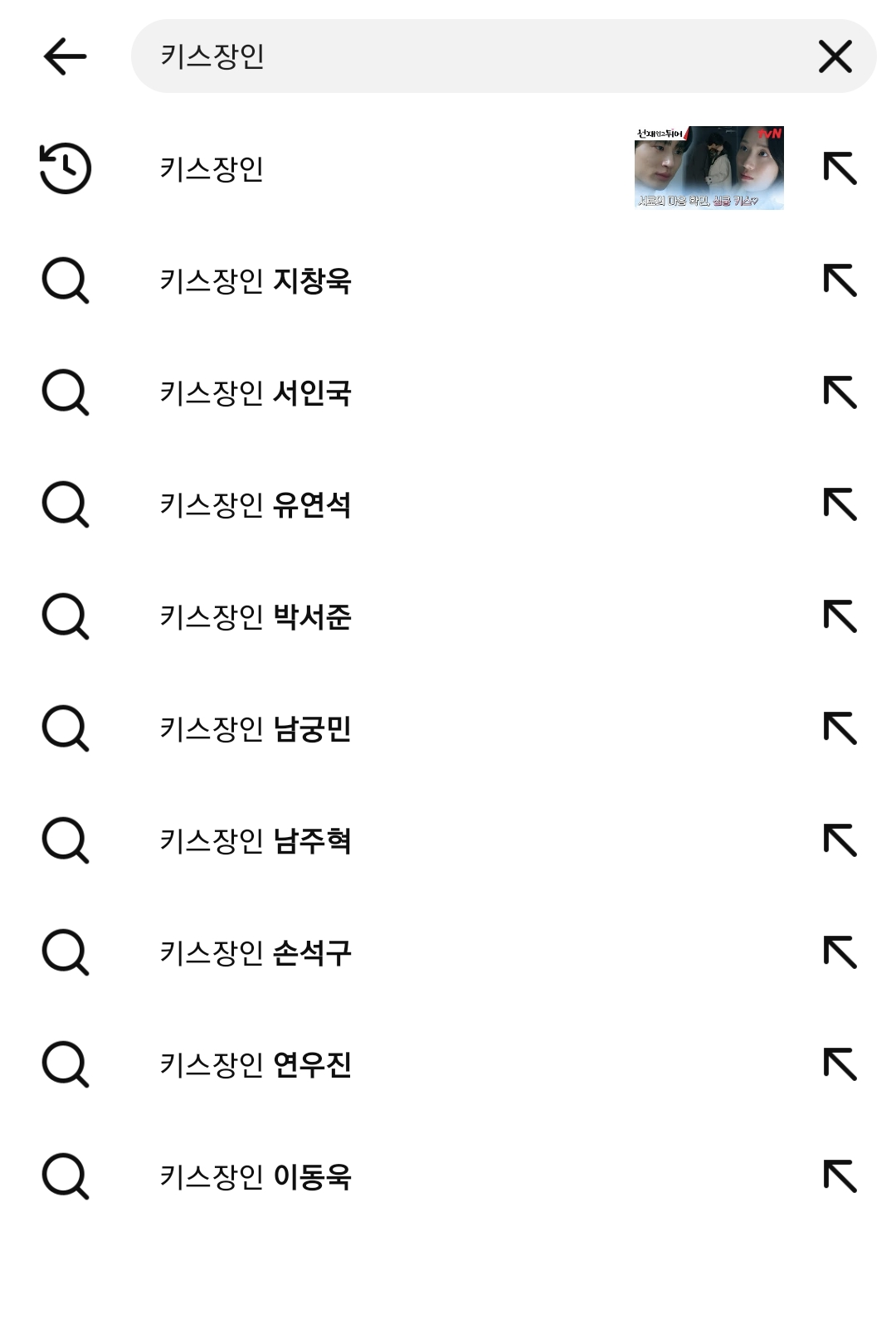Fill search with 키스장인 지창욱 arrow
Screen dimensions: 896x1329
click(x=840, y=280)
